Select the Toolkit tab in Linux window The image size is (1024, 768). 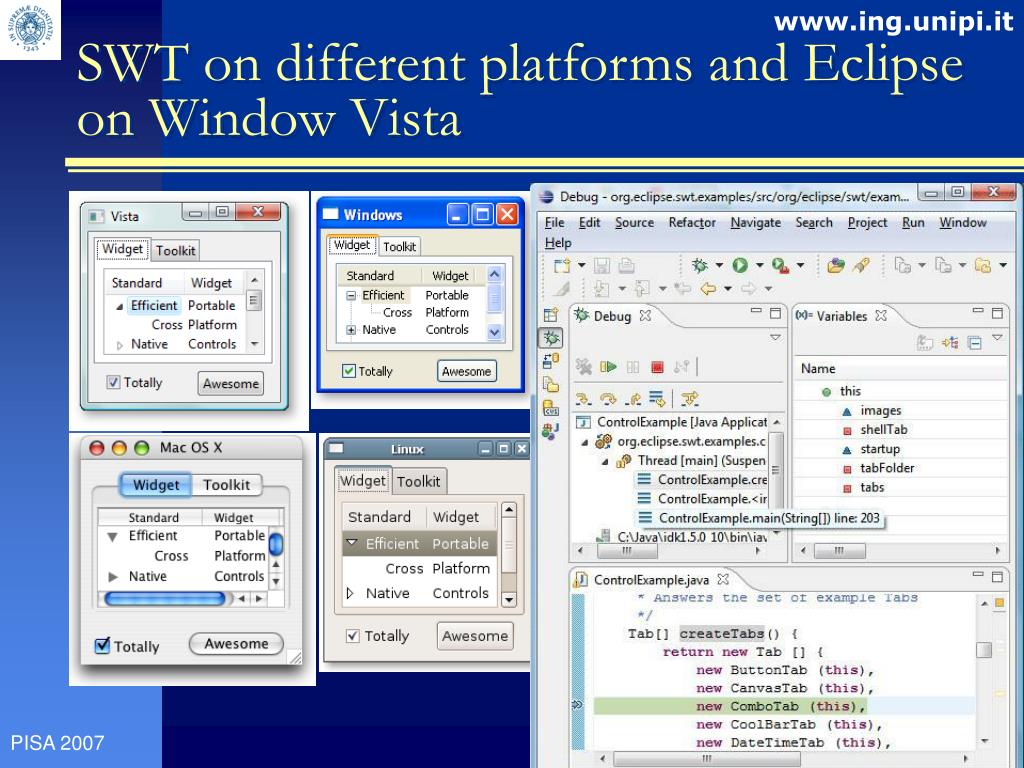pos(419,481)
